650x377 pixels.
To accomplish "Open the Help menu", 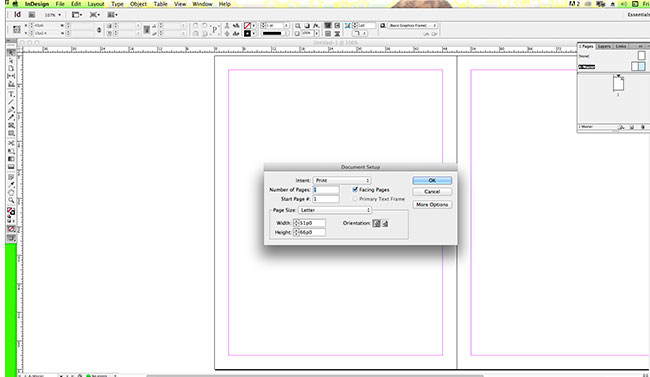I will tap(225, 4).
